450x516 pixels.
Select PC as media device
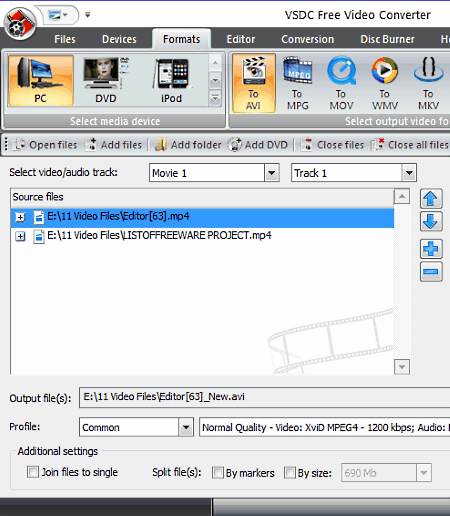(x=41, y=81)
